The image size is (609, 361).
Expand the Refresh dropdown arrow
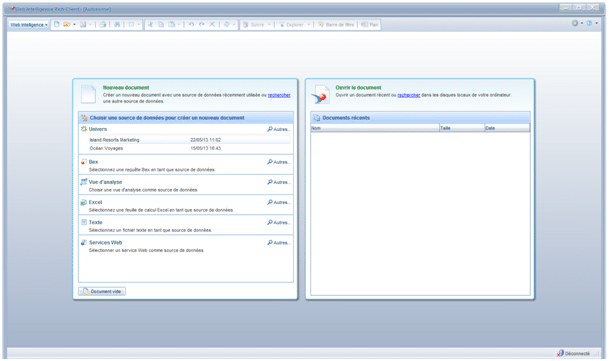pyautogui.click(x=234, y=24)
